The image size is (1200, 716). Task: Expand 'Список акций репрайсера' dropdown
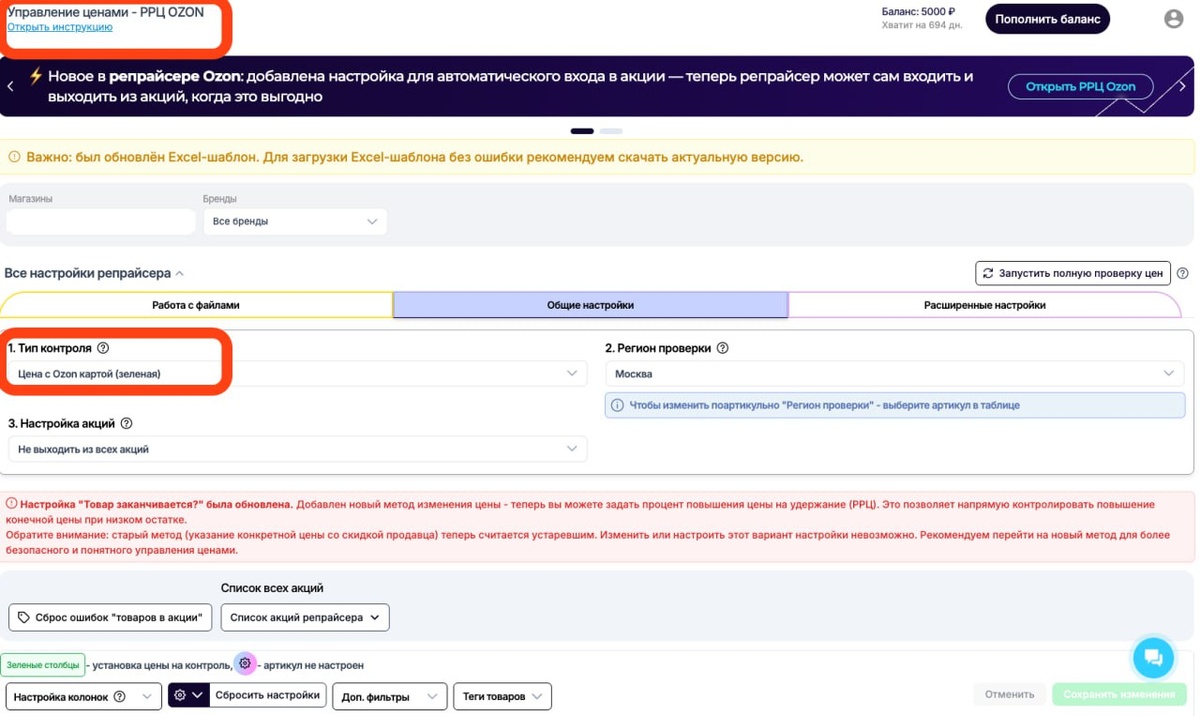[x=305, y=618]
